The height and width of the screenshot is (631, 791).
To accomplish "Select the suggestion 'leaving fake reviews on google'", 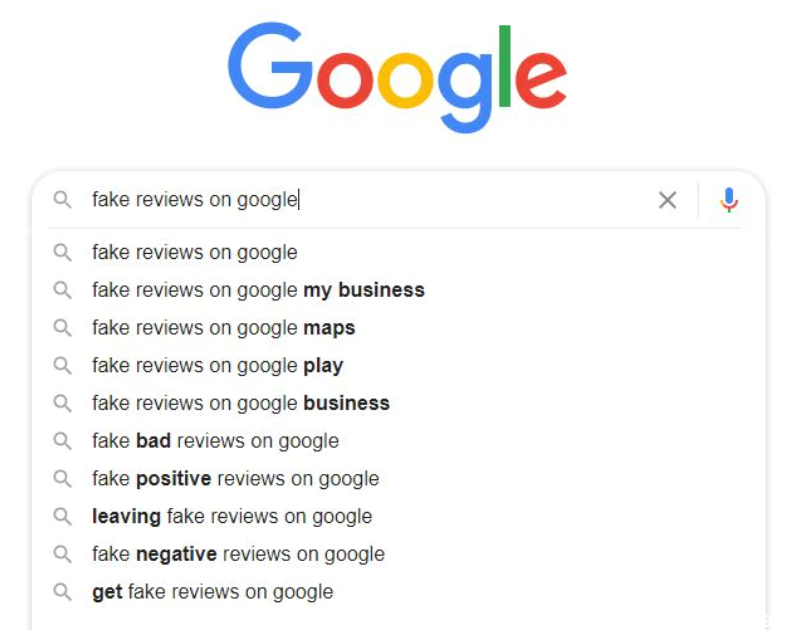I will pos(399,516).
